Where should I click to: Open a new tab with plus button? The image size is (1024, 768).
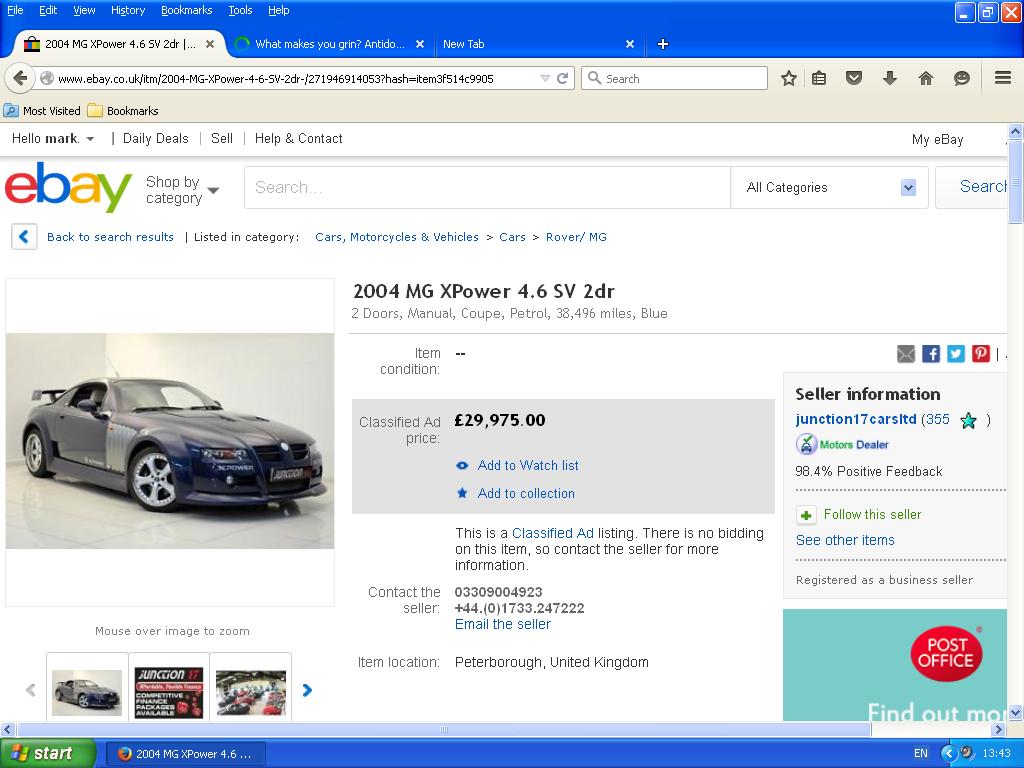click(663, 44)
